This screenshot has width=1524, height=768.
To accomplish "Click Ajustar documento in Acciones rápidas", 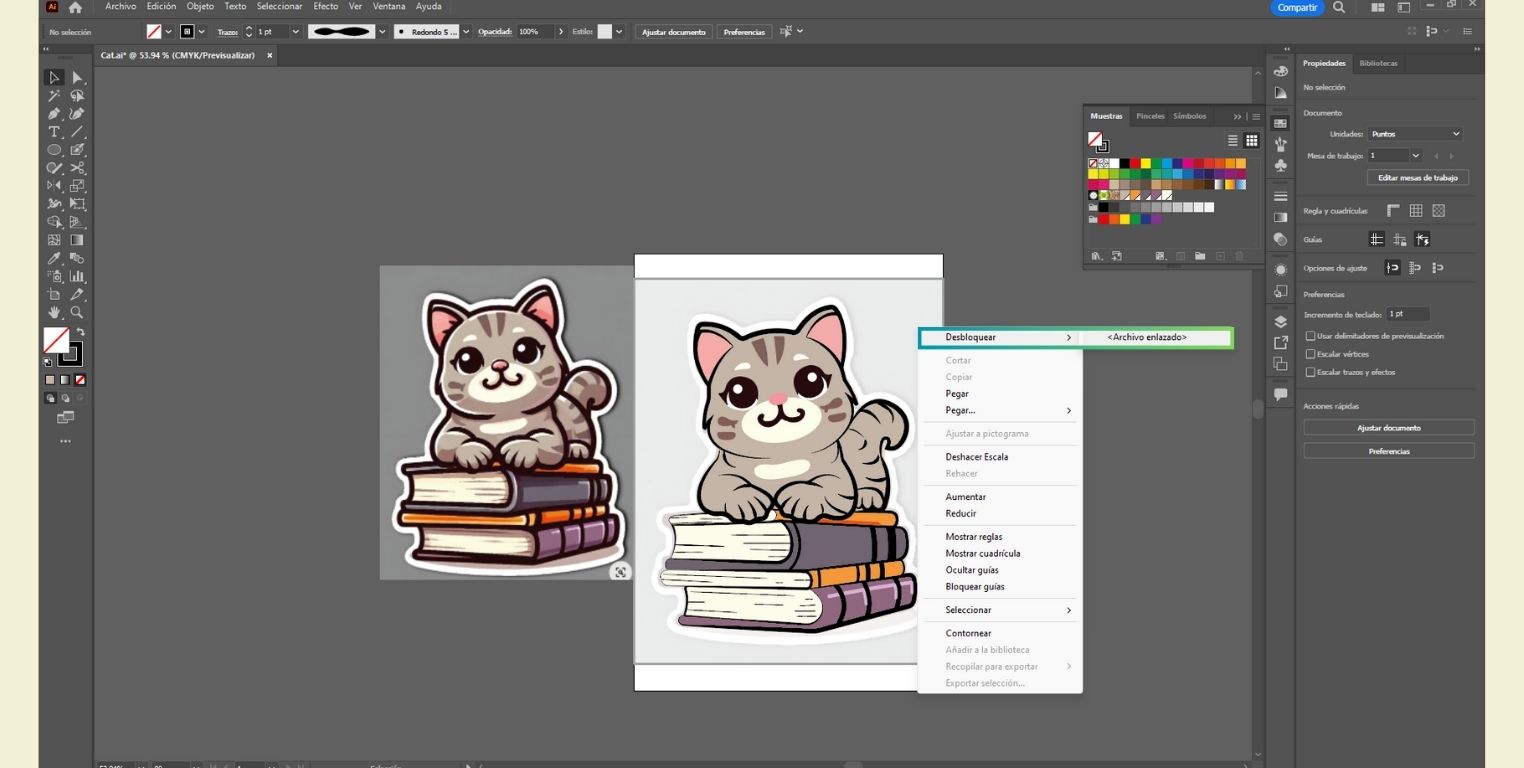I will [1388, 428].
